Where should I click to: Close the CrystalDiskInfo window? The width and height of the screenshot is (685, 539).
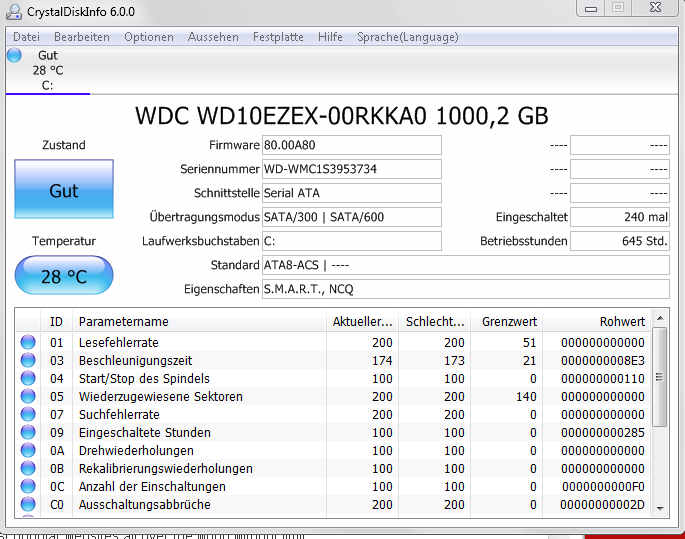pos(655,8)
